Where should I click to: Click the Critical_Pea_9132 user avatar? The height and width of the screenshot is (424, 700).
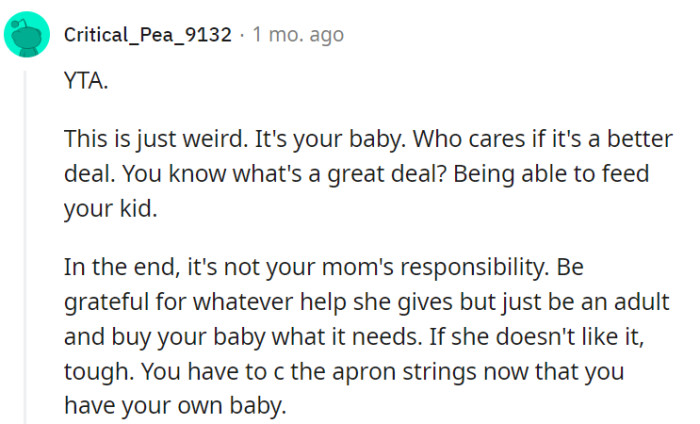(x=25, y=36)
